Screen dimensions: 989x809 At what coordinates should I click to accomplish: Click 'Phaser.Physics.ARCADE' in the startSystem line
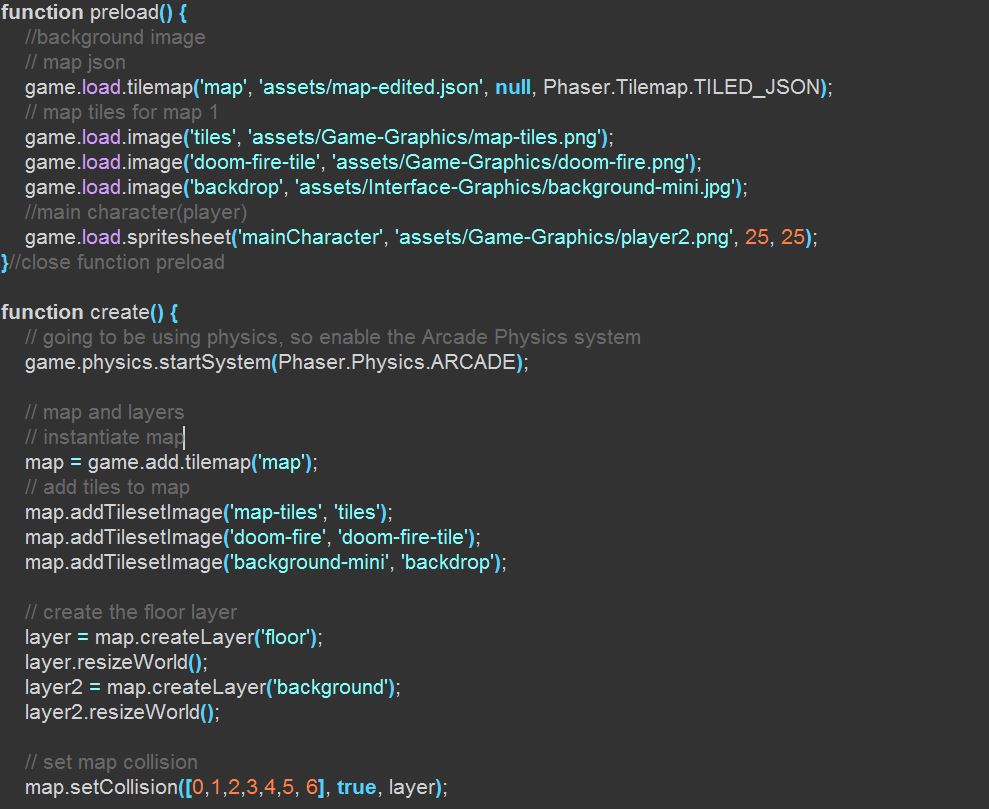click(x=397, y=362)
